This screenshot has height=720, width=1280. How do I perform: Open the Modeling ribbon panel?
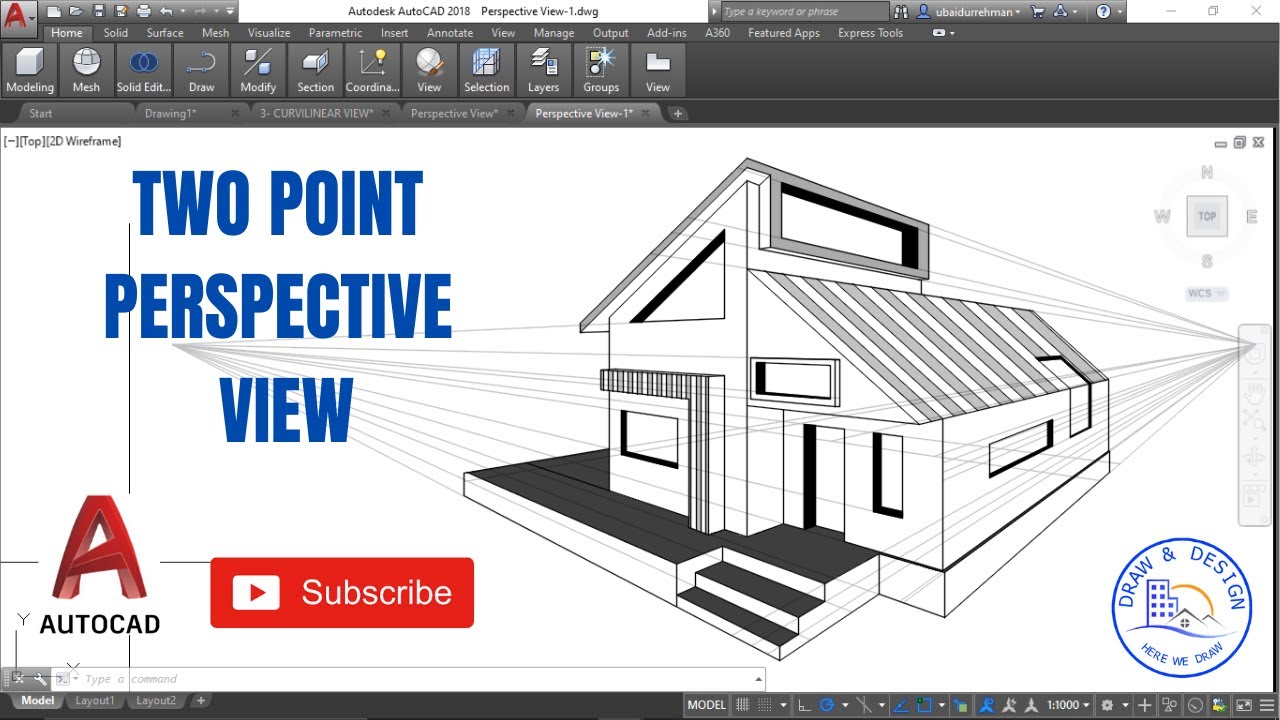tap(30, 70)
